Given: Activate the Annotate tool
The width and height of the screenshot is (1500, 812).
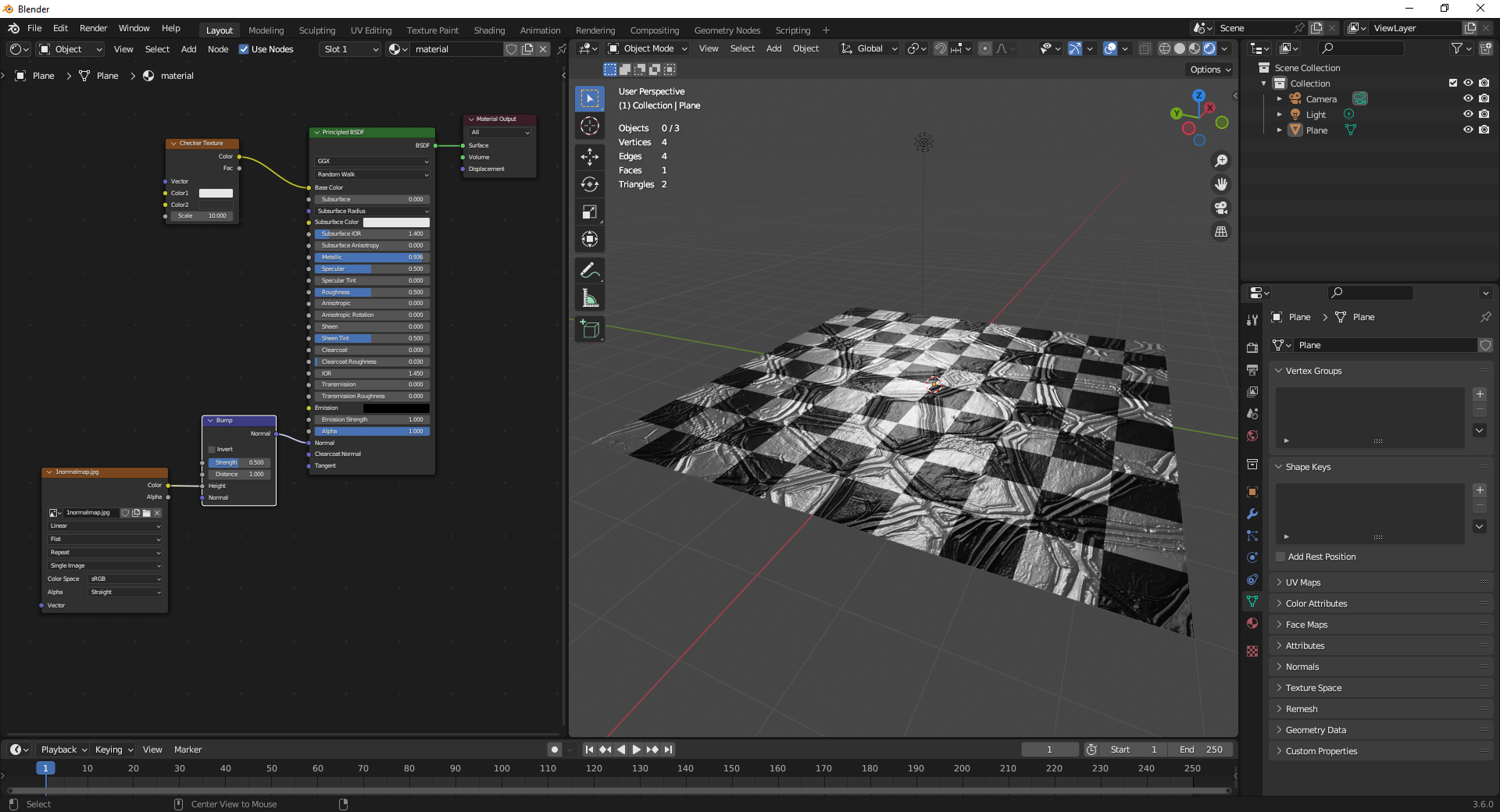Looking at the screenshot, I should click(590, 270).
